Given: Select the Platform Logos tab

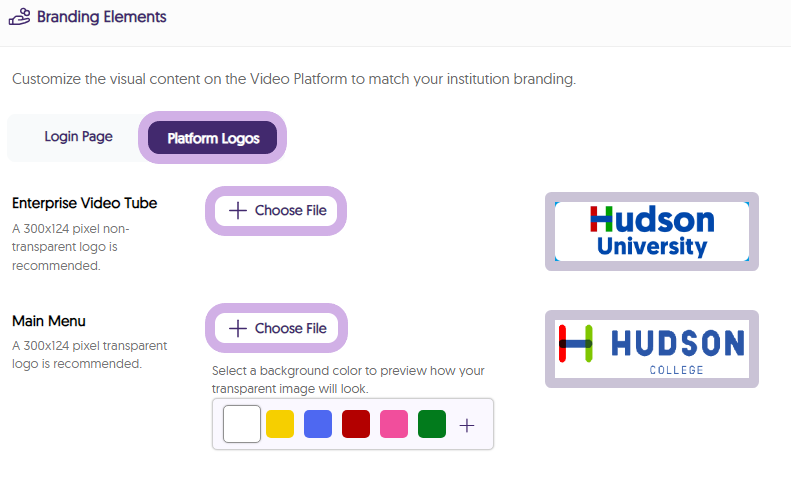Looking at the screenshot, I should tap(213, 138).
